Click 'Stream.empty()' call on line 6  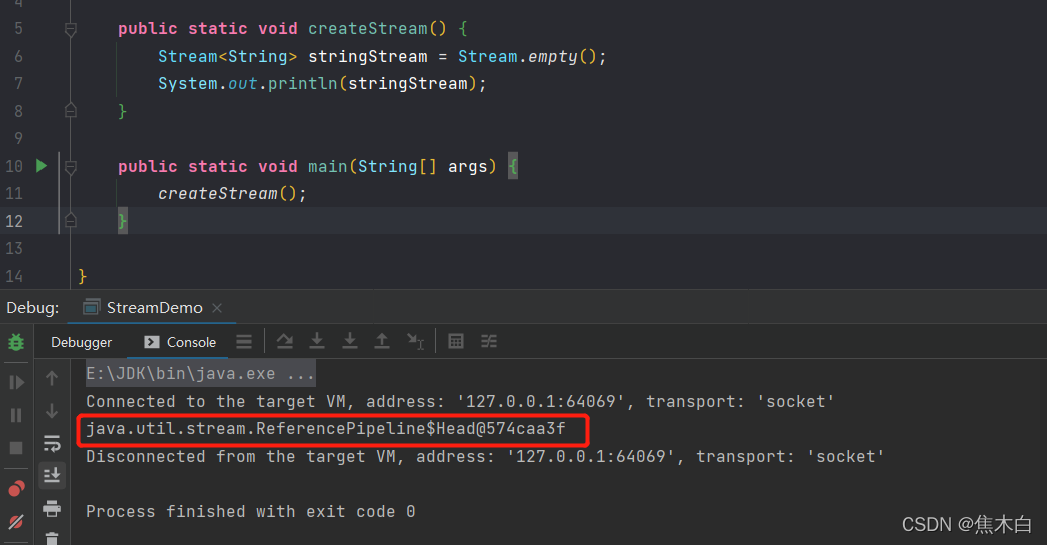(x=527, y=57)
